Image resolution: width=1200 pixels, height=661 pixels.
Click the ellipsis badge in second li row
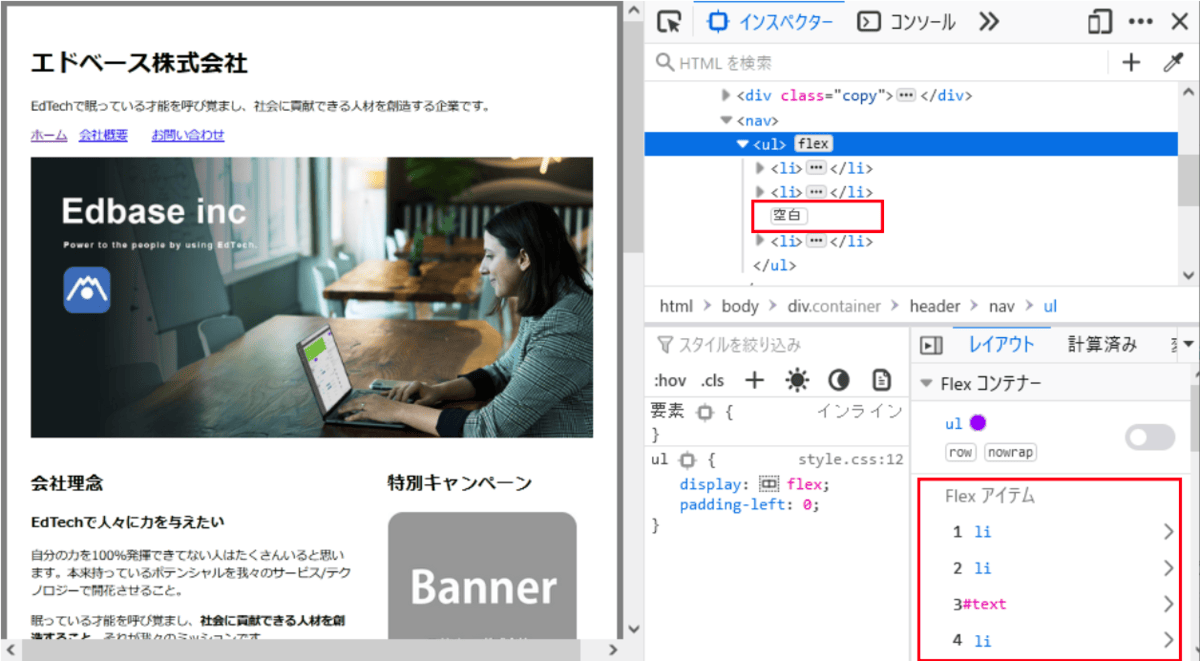[x=816, y=192]
